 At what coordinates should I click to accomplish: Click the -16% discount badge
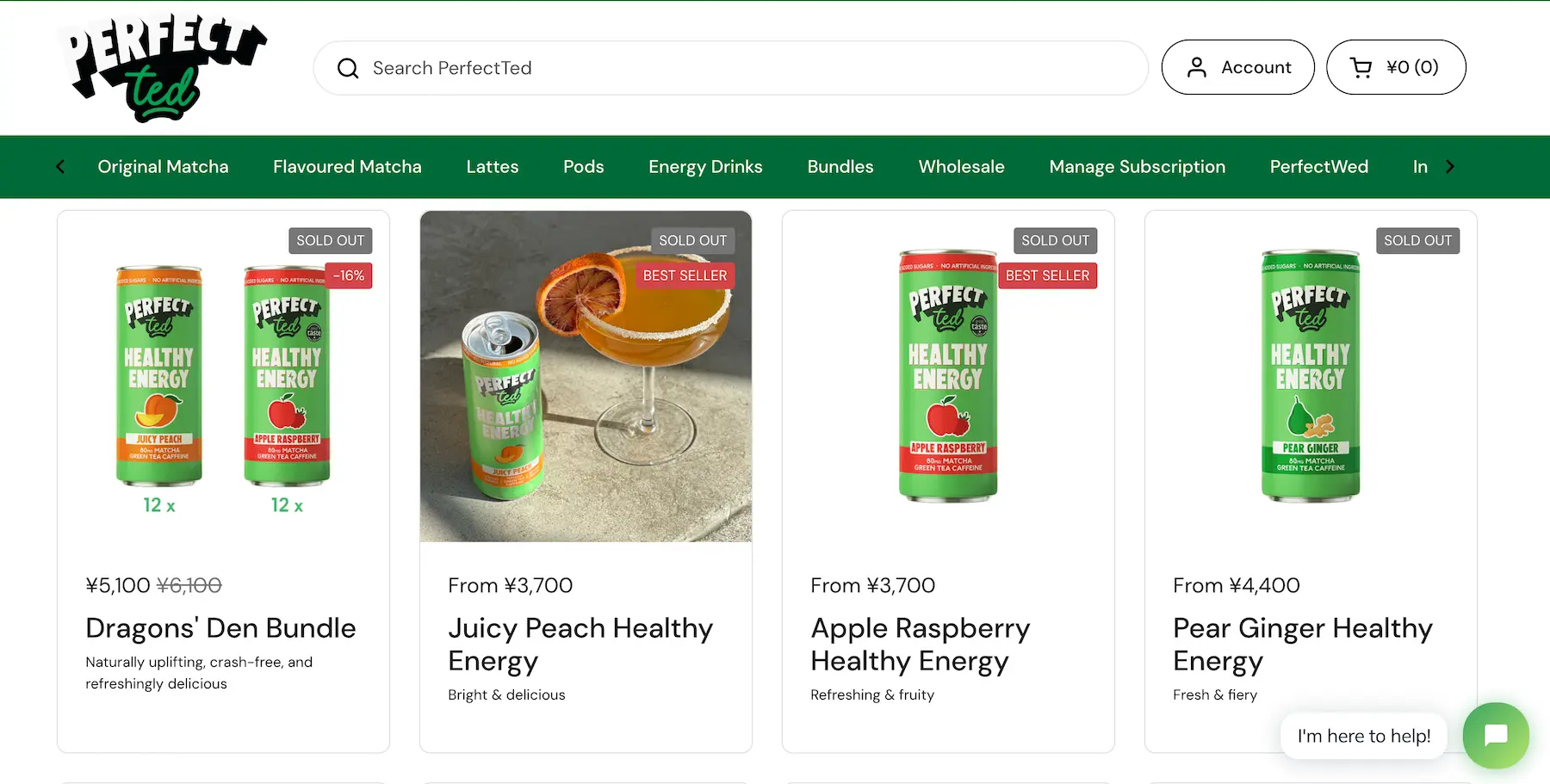coord(349,275)
